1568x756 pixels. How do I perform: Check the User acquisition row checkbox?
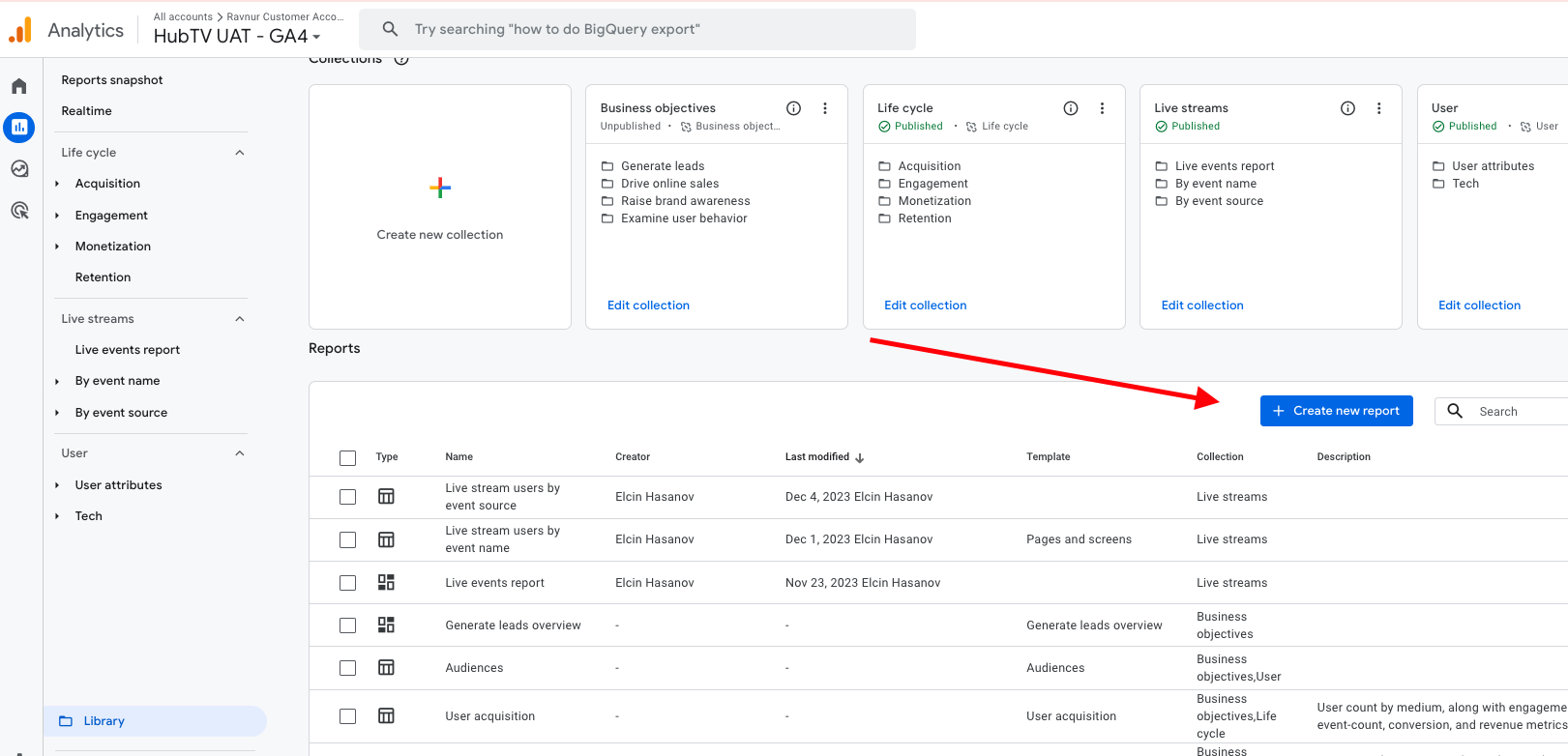click(x=348, y=716)
